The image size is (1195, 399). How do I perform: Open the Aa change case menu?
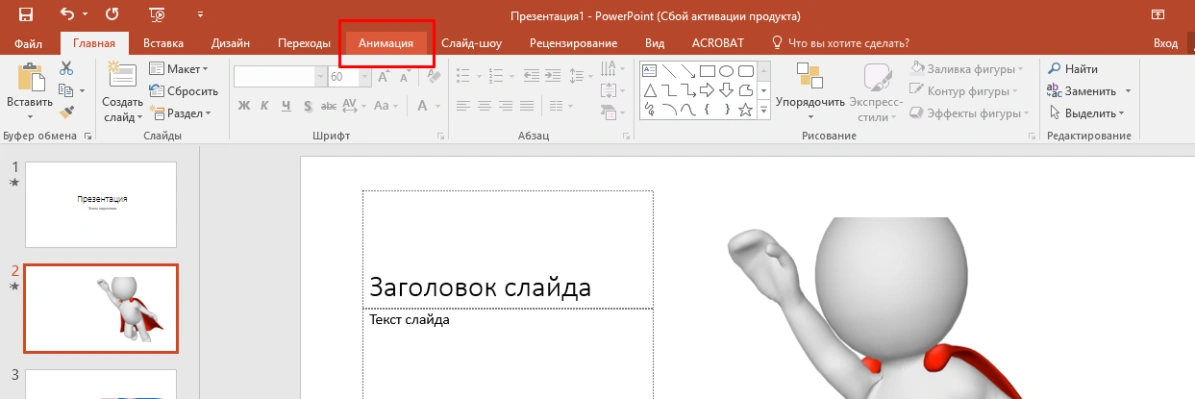pyautogui.click(x=386, y=105)
